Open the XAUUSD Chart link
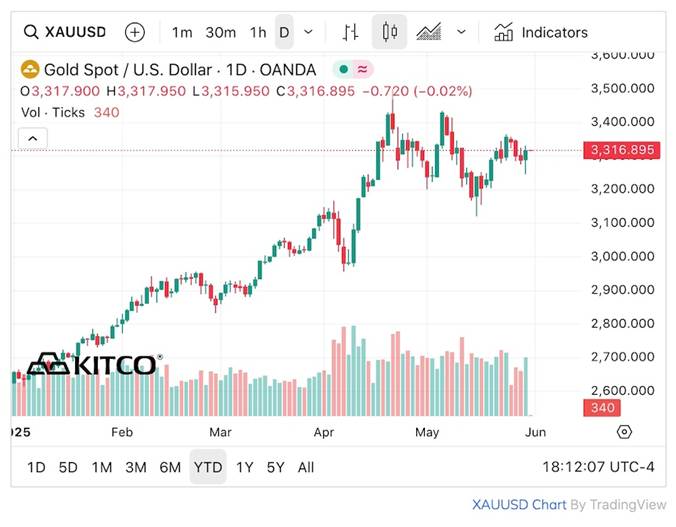This screenshot has height=527, width=676. pyautogui.click(x=519, y=504)
